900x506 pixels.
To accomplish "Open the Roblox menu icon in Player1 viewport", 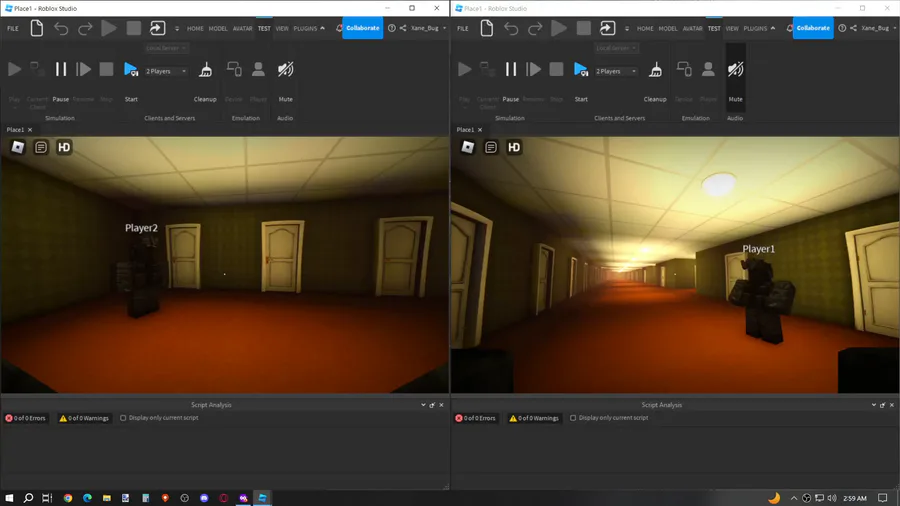I will click(x=468, y=147).
